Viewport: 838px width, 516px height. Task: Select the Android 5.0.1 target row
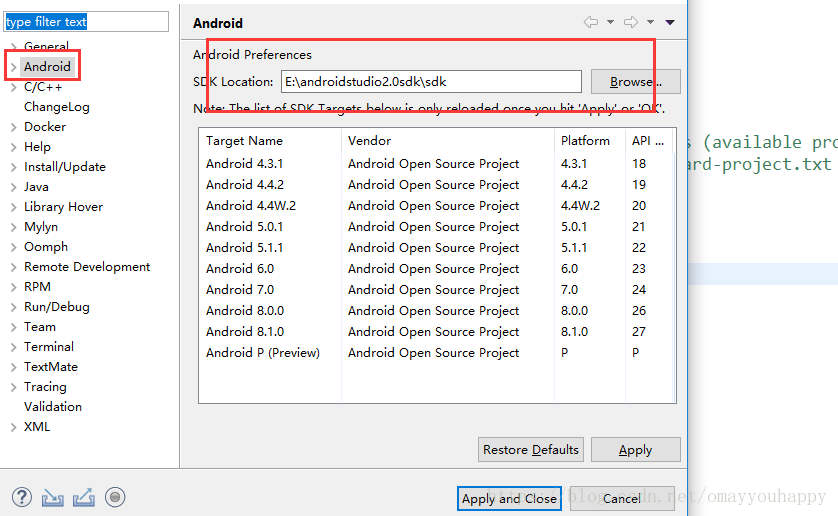(x=437, y=227)
